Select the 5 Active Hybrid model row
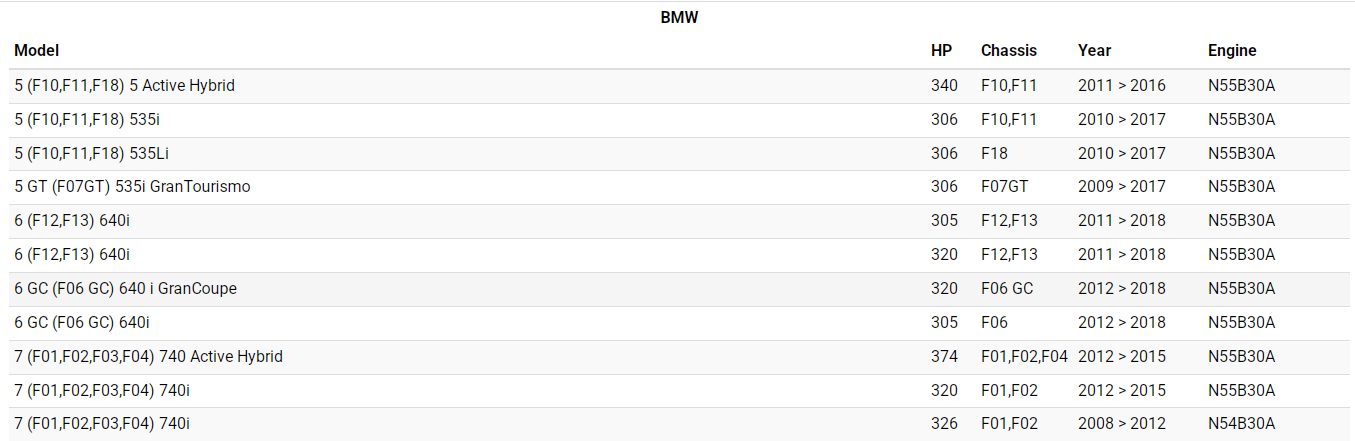This screenshot has width=1355, height=441. tap(125, 86)
